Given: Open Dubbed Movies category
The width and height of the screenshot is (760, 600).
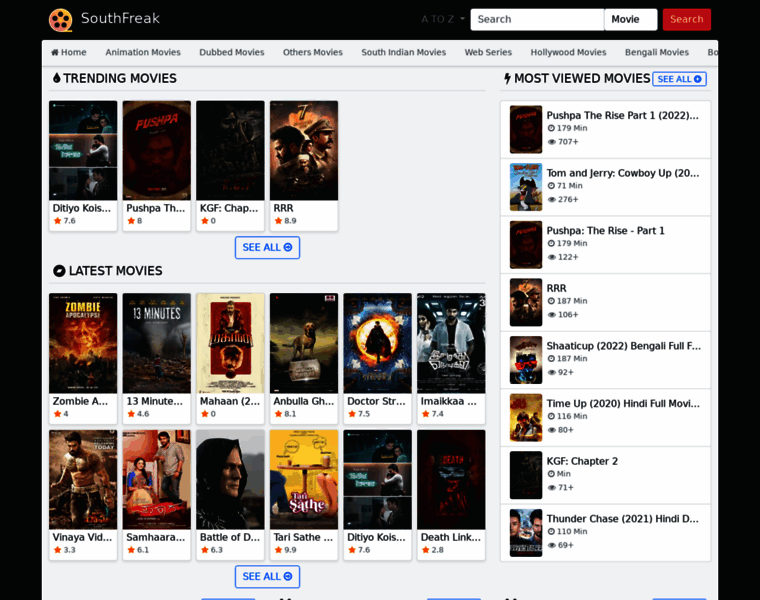Looking at the screenshot, I should tap(232, 52).
